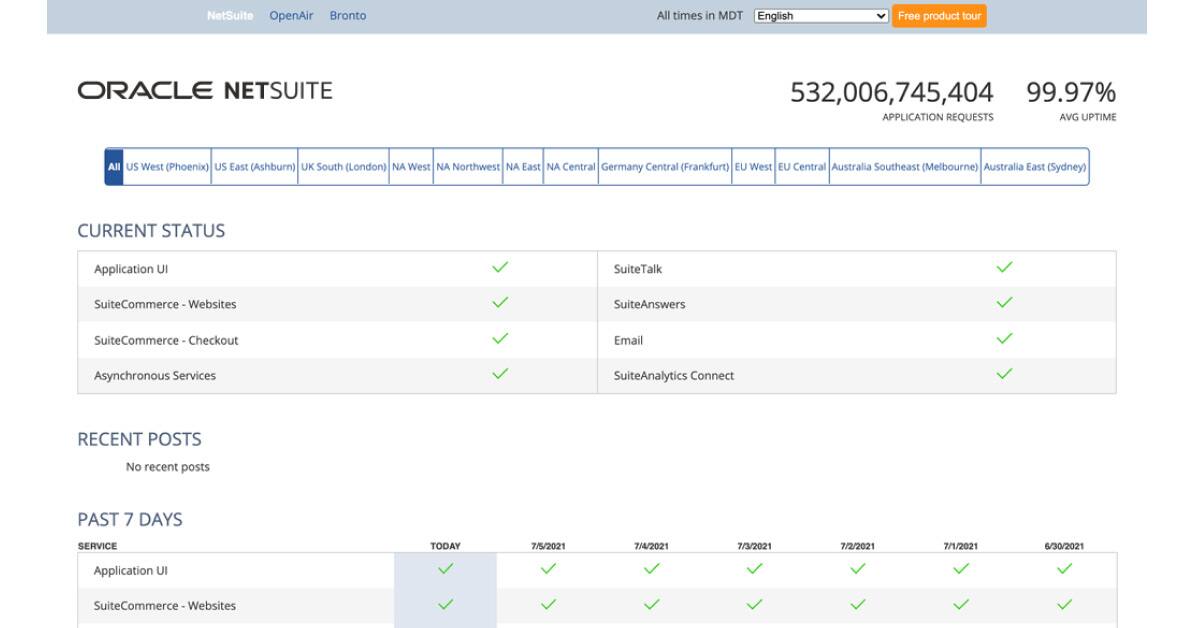Select the EU Central tab

pyautogui.click(x=802, y=167)
